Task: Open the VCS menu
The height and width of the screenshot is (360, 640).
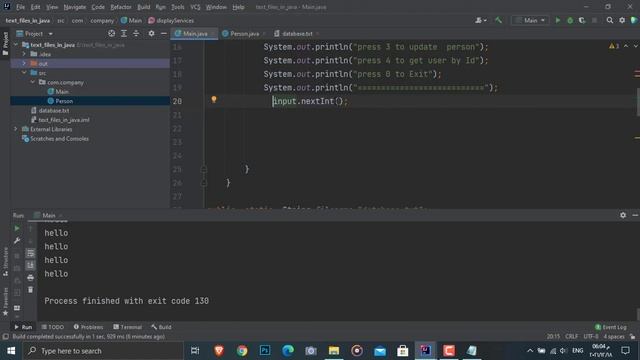Action: 196,7
